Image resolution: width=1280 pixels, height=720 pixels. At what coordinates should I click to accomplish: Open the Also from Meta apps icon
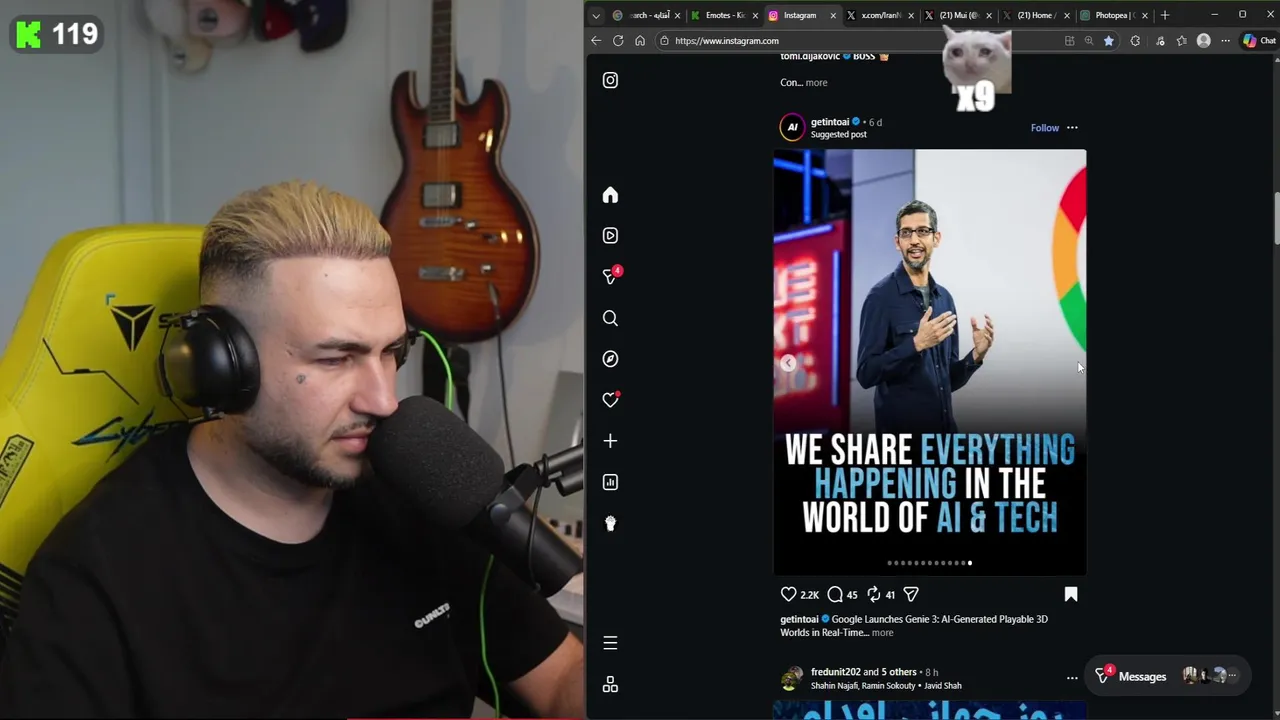click(x=610, y=685)
